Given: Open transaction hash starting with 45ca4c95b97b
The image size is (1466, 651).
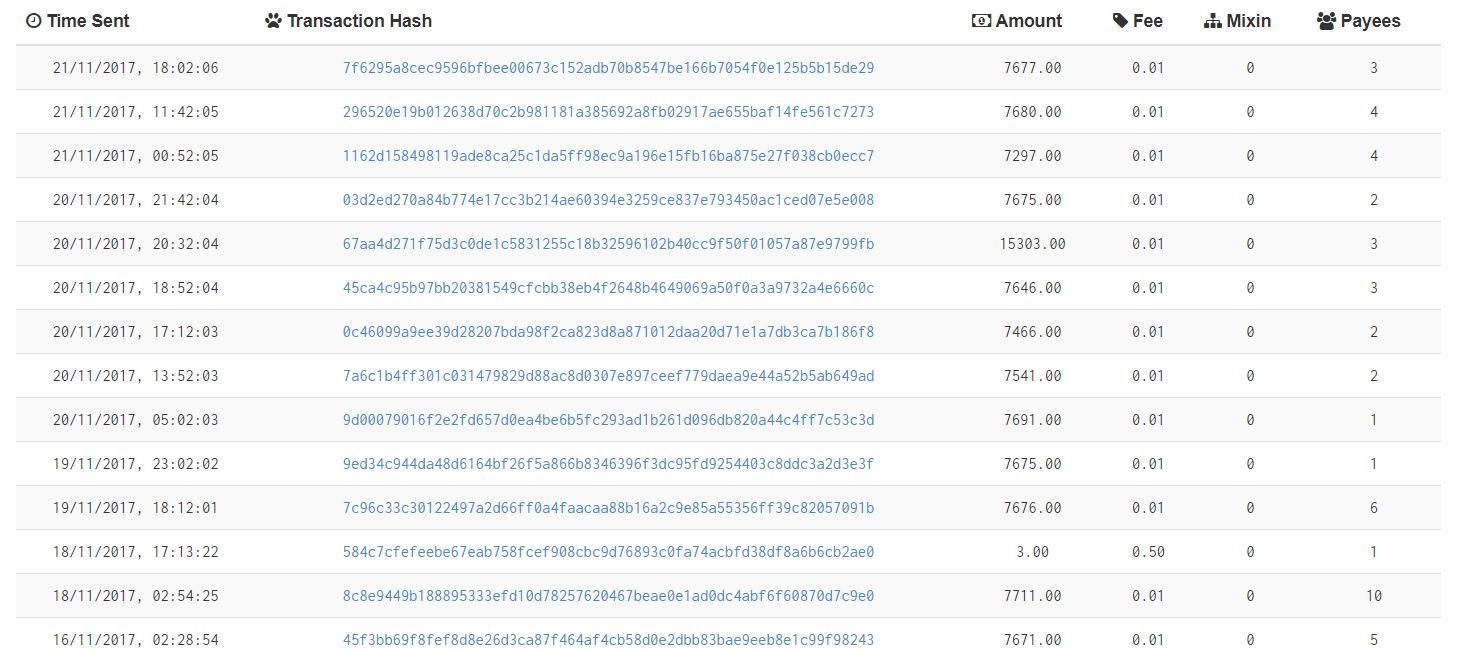Looking at the screenshot, I should [x=608, y=288].
